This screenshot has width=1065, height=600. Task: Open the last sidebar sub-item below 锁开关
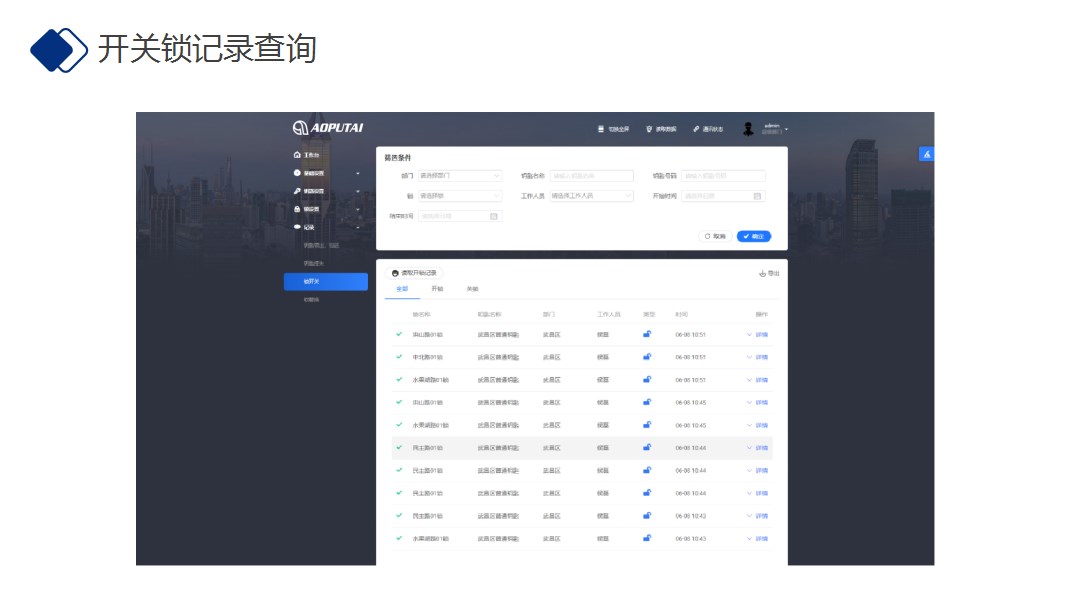click(312, 300)
